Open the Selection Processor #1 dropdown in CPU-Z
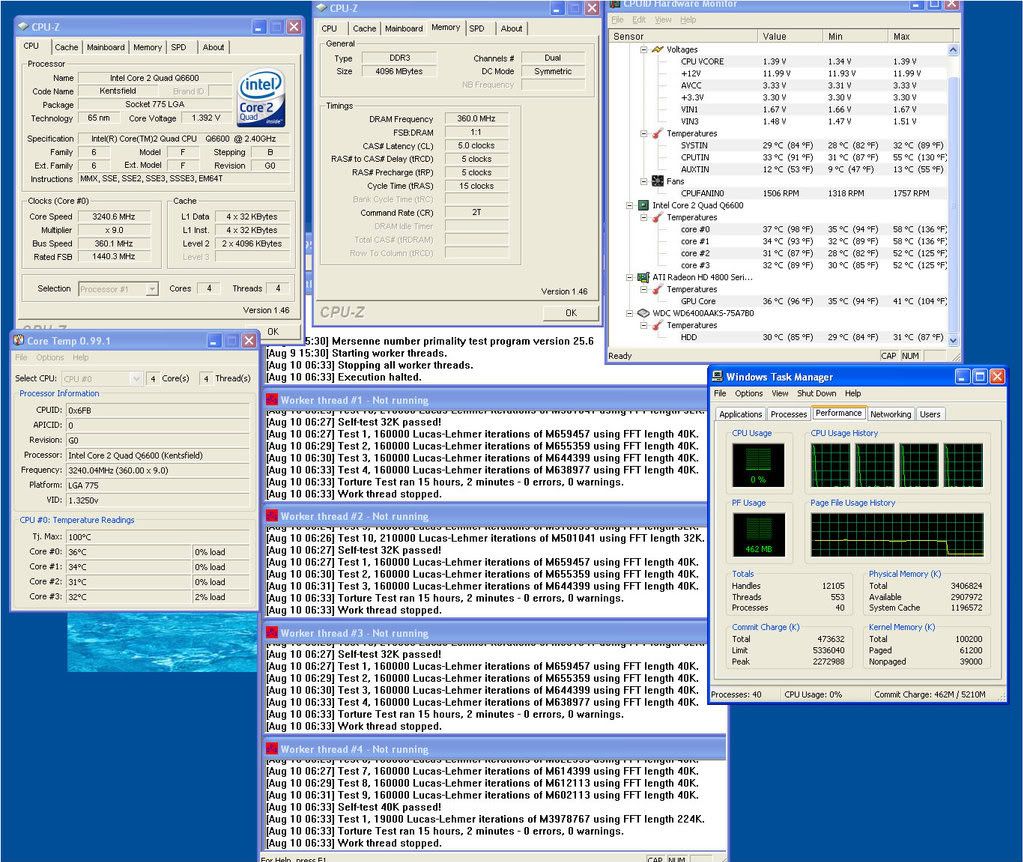Screen dimensions: 1023x862 (152, 289)
